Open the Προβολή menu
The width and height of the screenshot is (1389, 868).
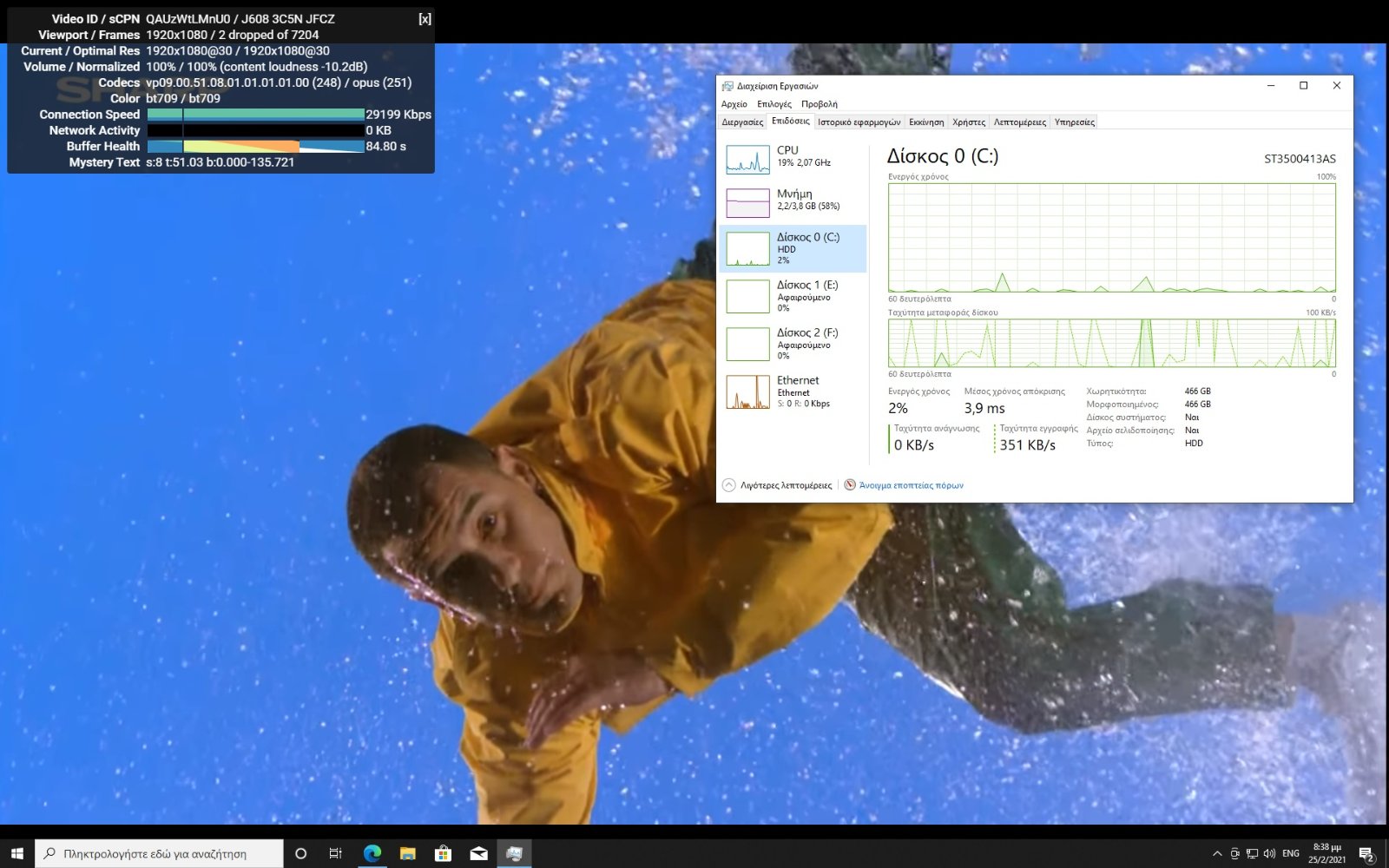(819, 104)
